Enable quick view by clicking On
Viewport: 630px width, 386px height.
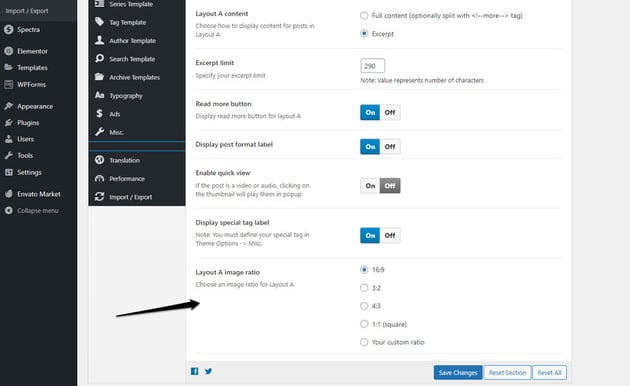pyautogui.click(x=370, y=186)
